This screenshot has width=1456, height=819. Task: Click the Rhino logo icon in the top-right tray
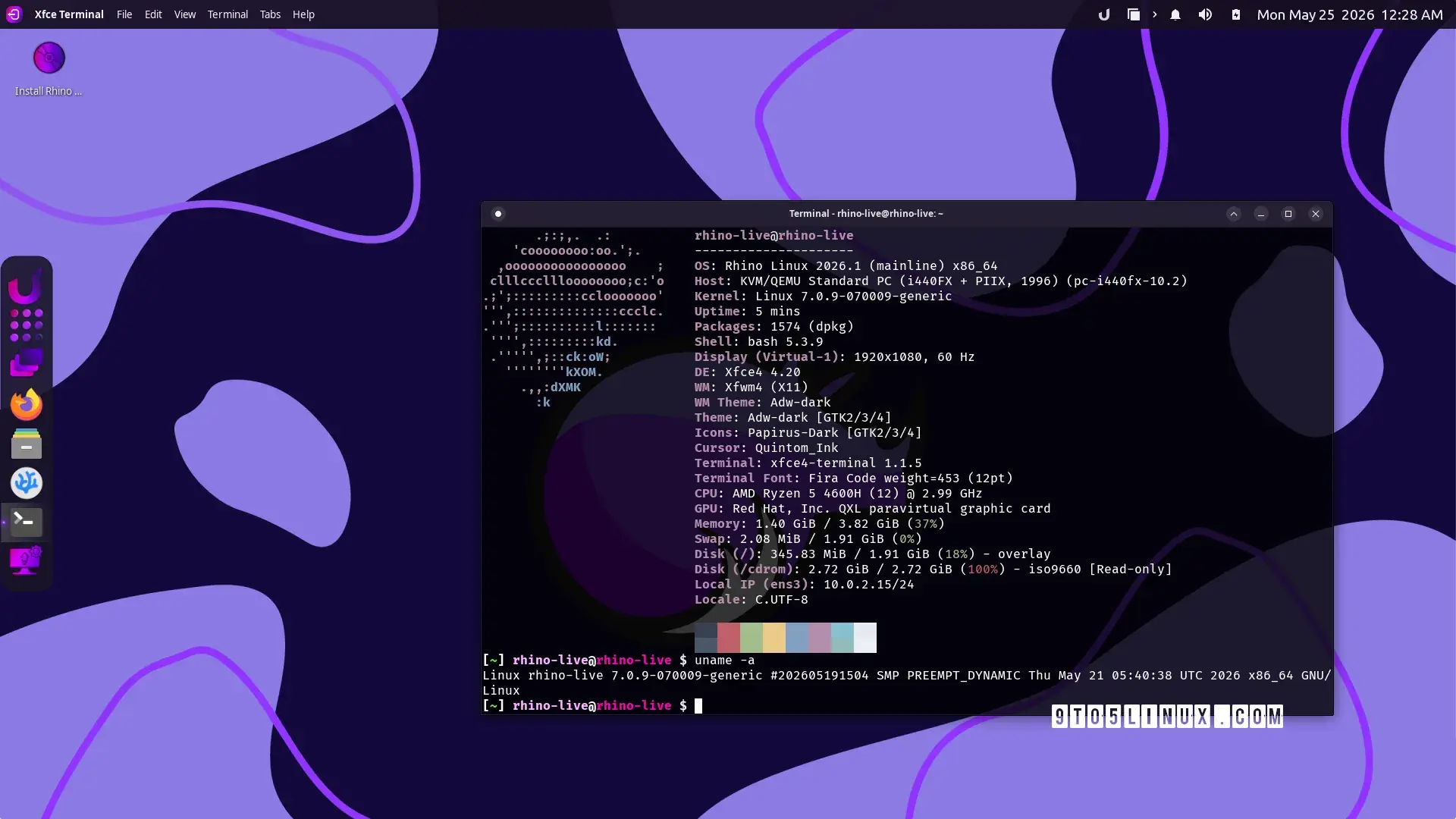[1104, 14]
